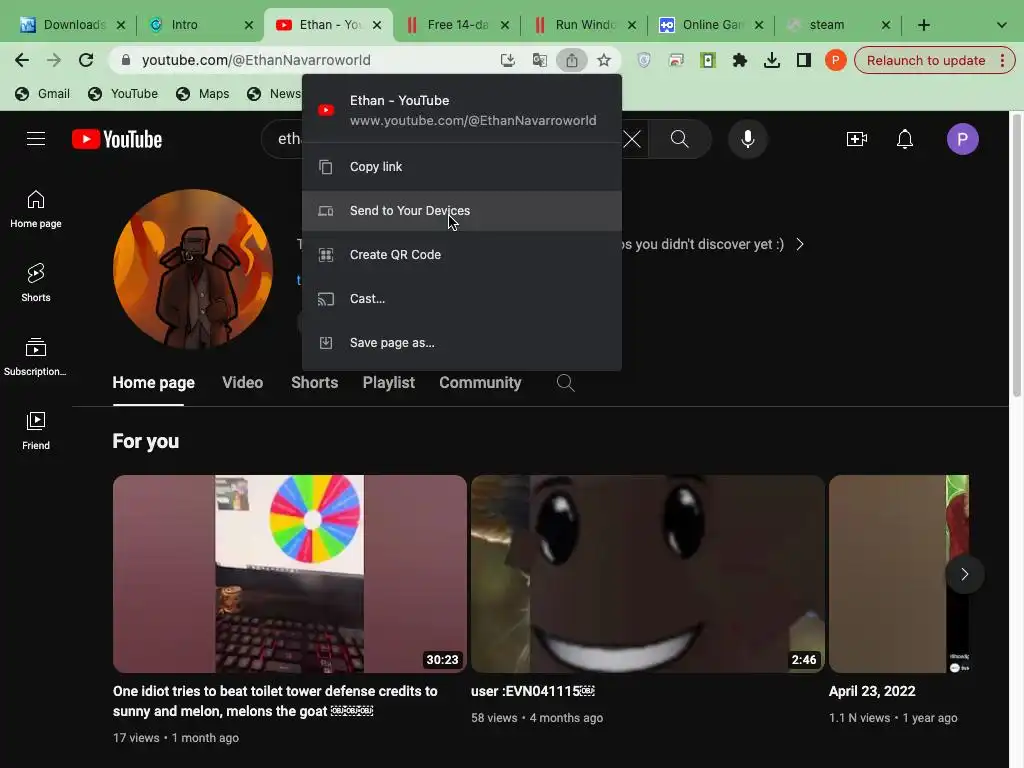Toggle the browser side panel icon

point(803,61)
